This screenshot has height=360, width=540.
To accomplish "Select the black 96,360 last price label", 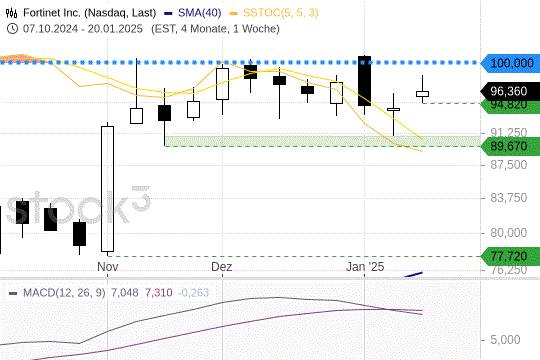I will (x=510, y=91).
